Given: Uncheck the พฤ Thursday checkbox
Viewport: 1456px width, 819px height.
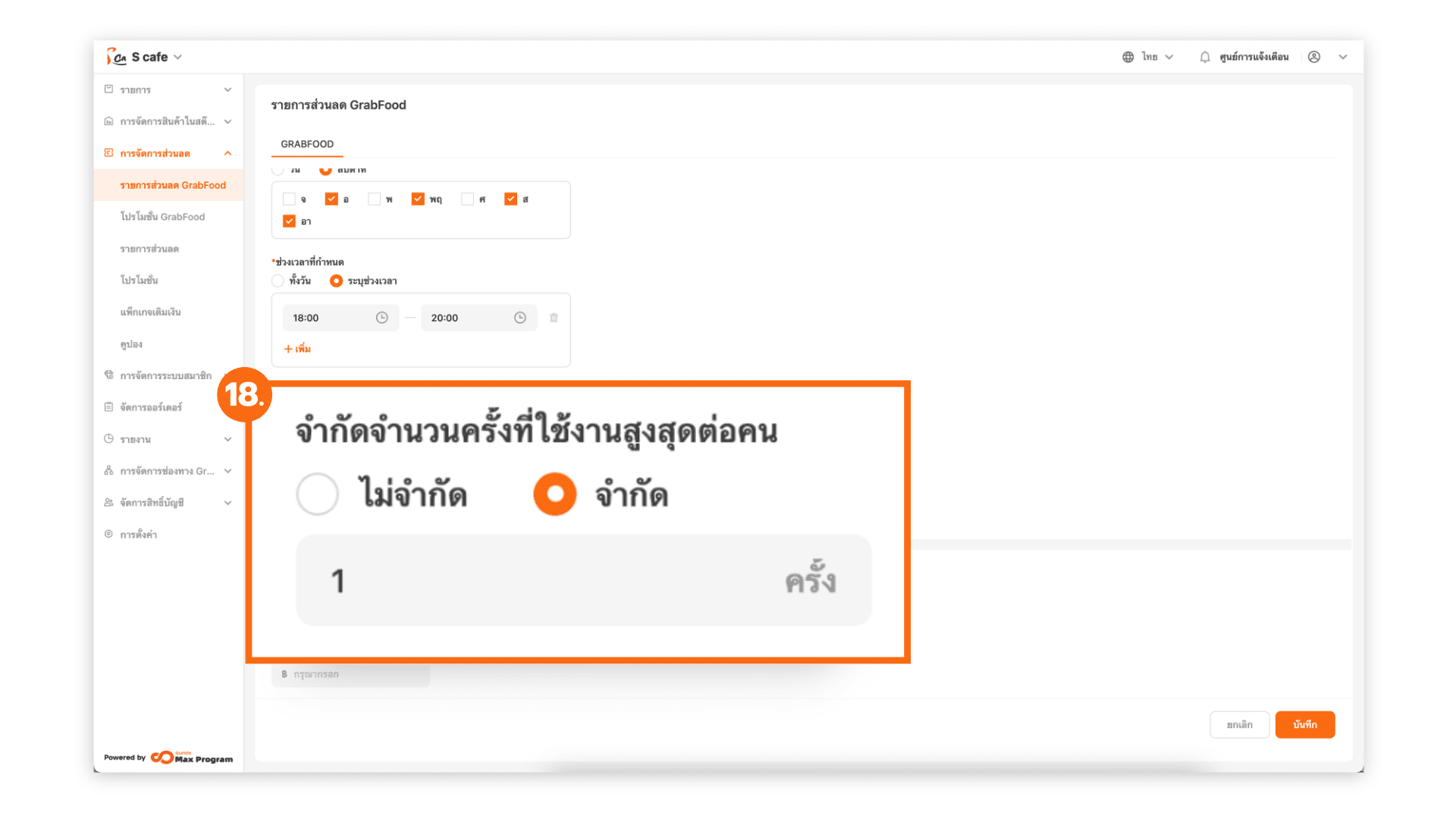Looking at the screenshot, I should point(418,199).
